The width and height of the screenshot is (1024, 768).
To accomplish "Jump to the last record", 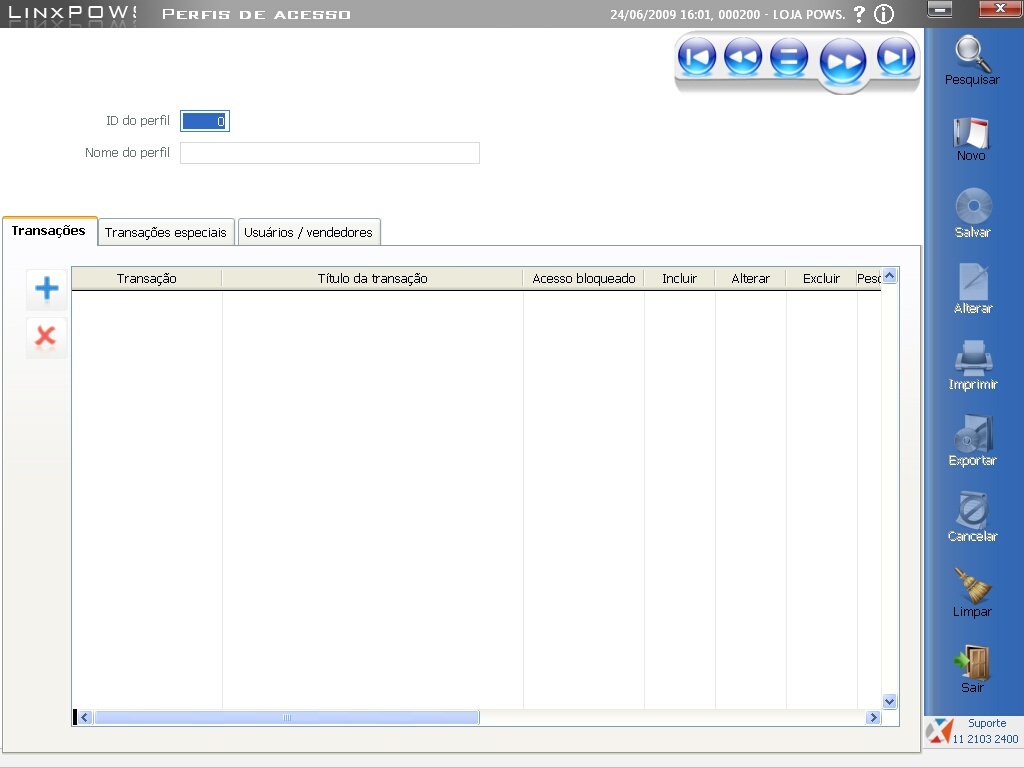I will coord(896,57).
